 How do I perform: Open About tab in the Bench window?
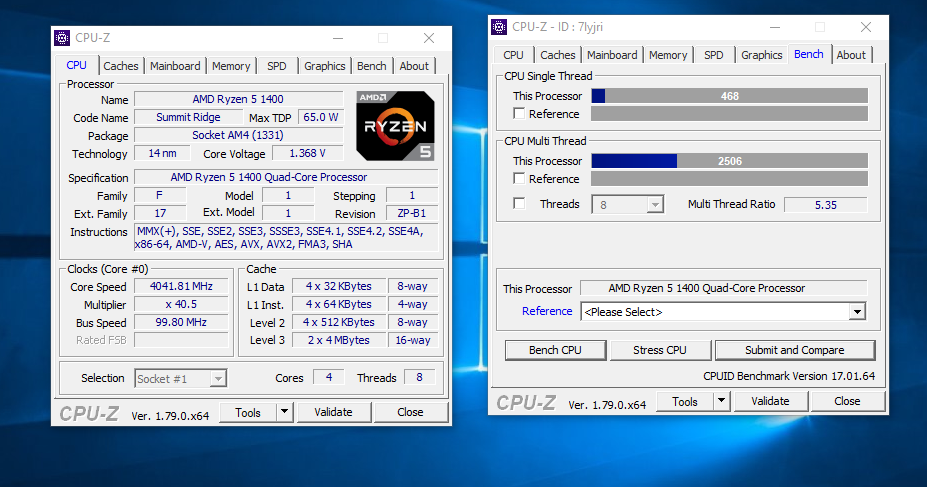[x=851, y=55]
